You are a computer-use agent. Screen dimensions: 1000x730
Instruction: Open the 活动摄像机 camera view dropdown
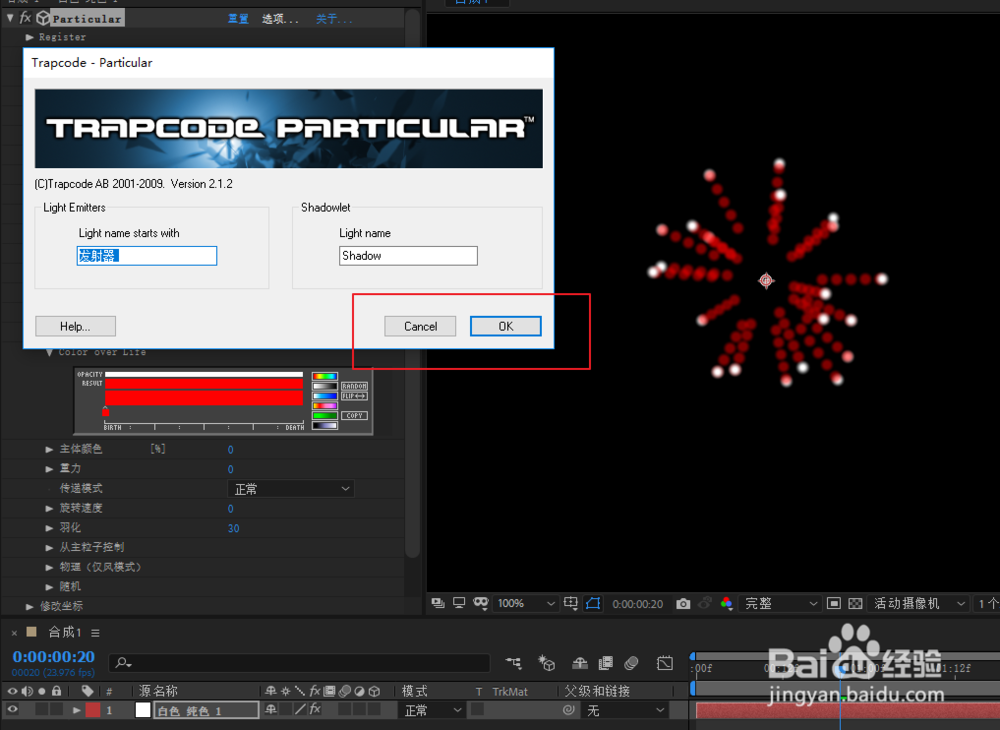[918, 603]
